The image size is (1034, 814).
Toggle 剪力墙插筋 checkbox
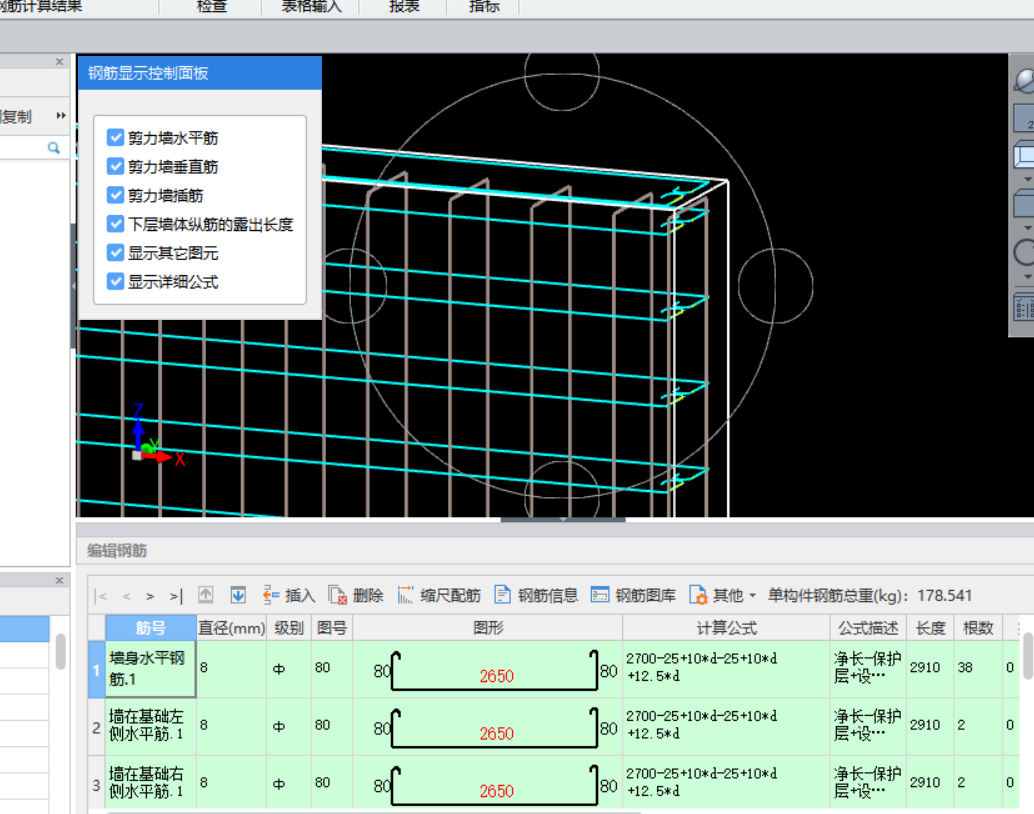(115, 195)
